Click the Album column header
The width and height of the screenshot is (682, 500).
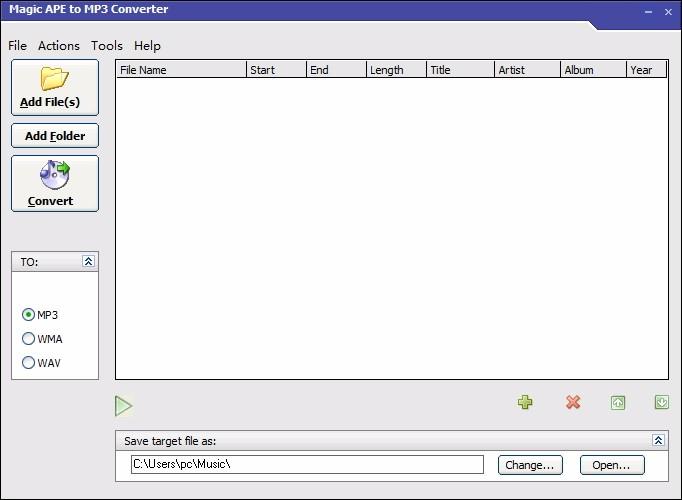(593, 70)
